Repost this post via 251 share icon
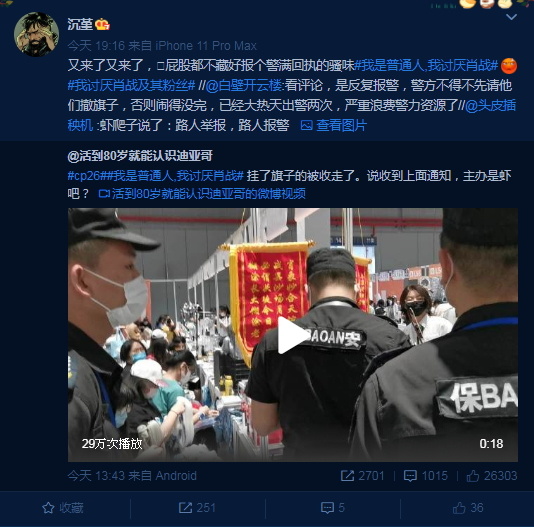The image size is (534, 527). (197, 508)
